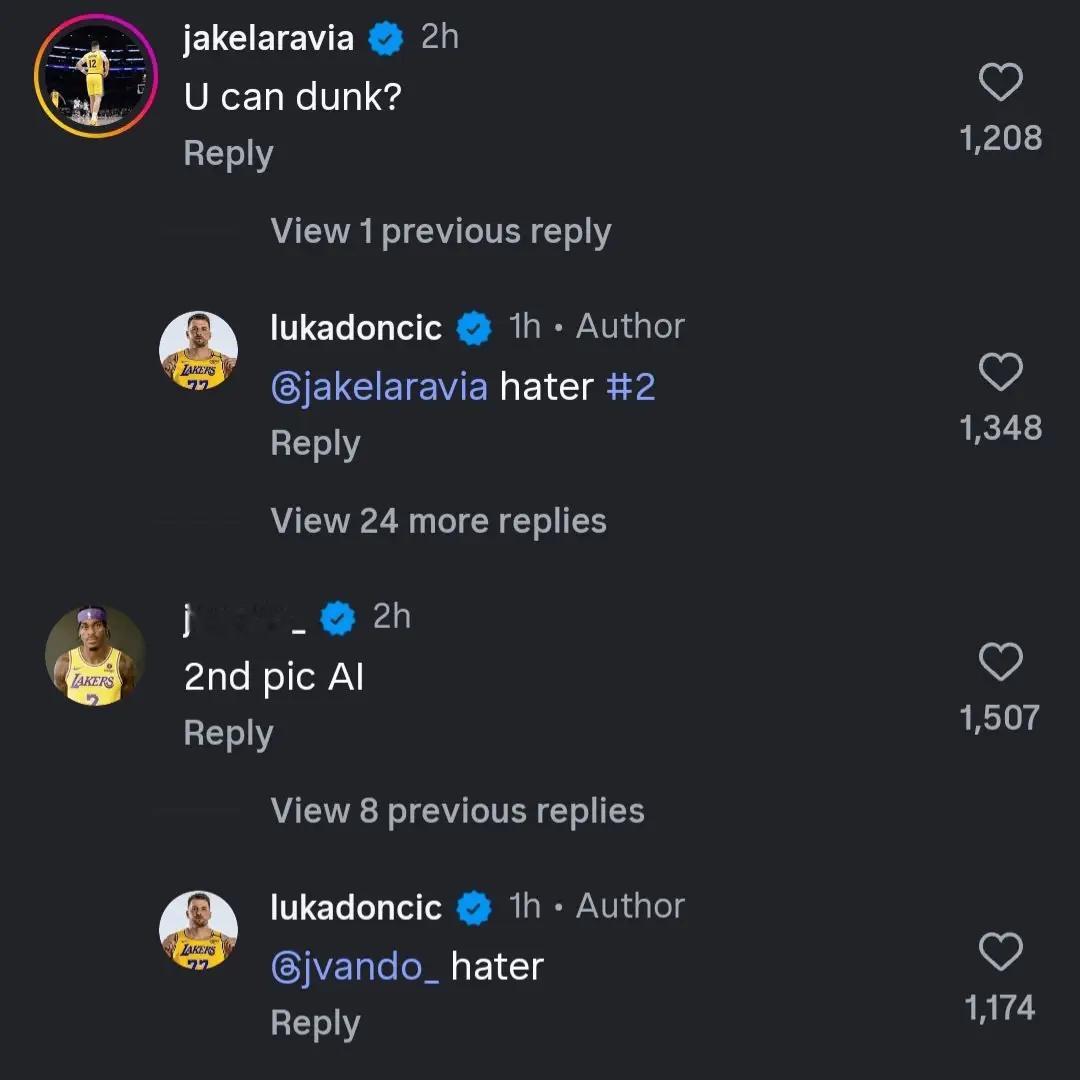Tap verified badge next to jakelaravia username
Image resolution: width=1080 pixels, height=1080 pixels.
[385, 39]
